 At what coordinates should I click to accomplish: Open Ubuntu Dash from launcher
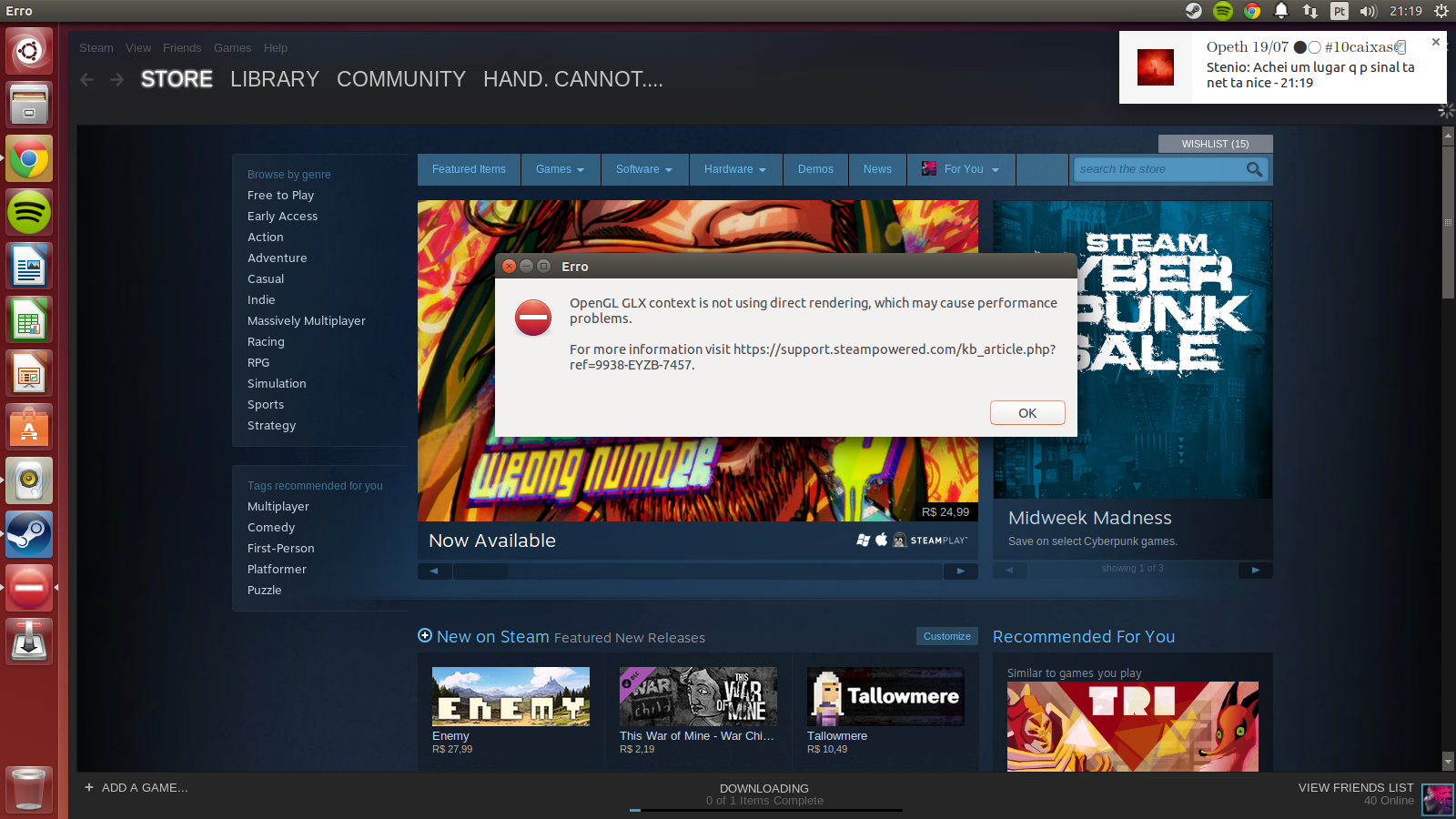pyautogui.click(x=29, y=51)
